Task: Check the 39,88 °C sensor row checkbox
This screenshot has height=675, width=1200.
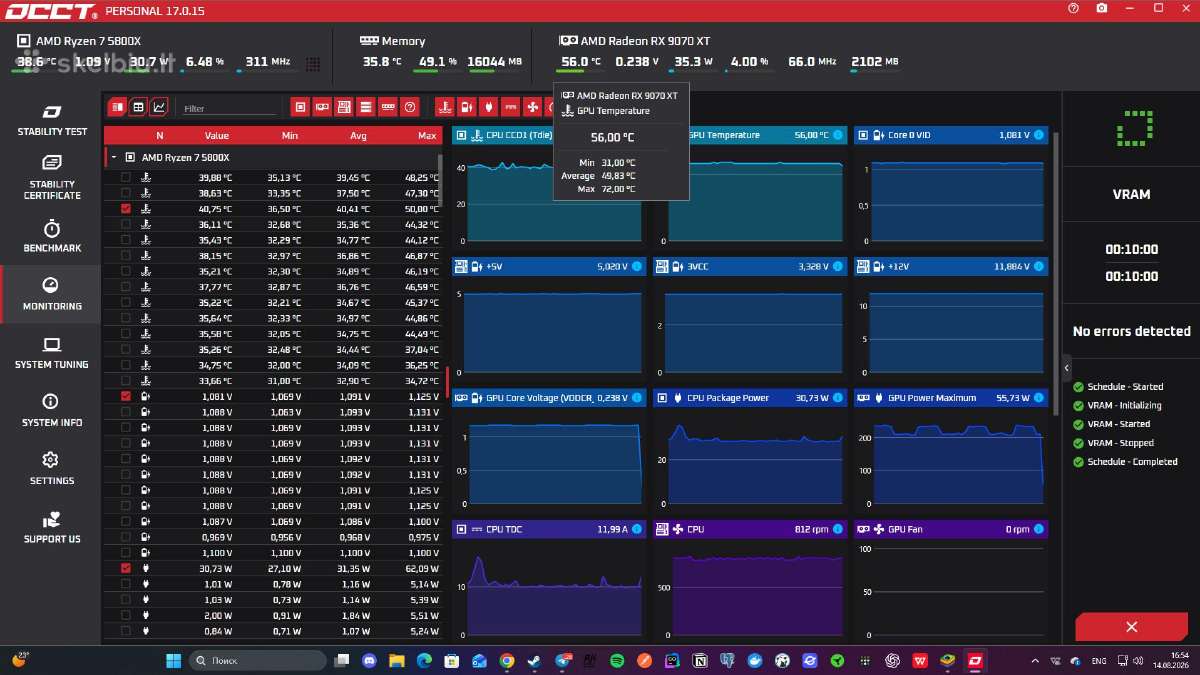Action: click(126, 177)
